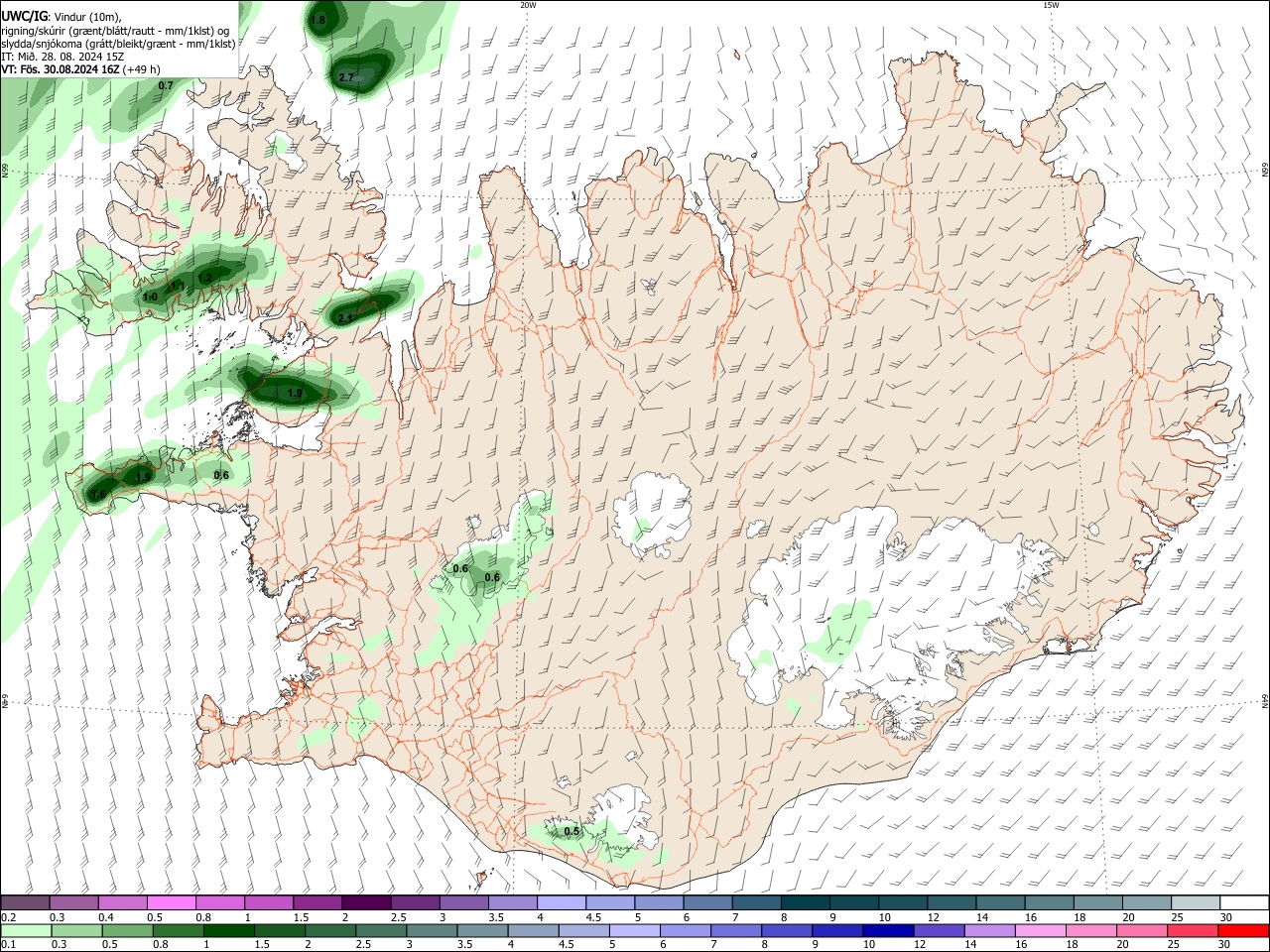Click the '4.5' label in the lower legend row

[x=566, y=944]
